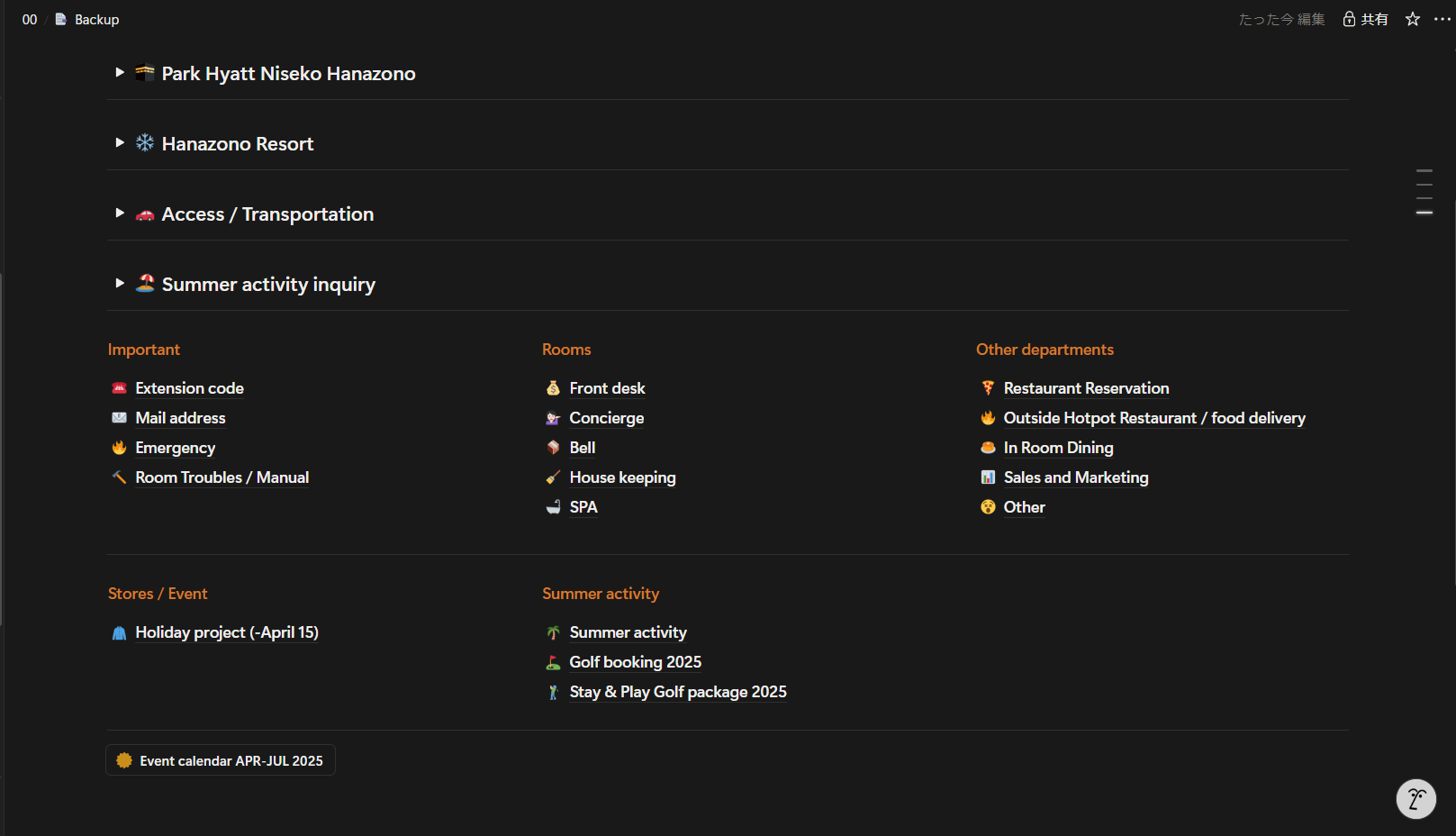Click the Hanazono Resort heading text

tap(238, 143)
